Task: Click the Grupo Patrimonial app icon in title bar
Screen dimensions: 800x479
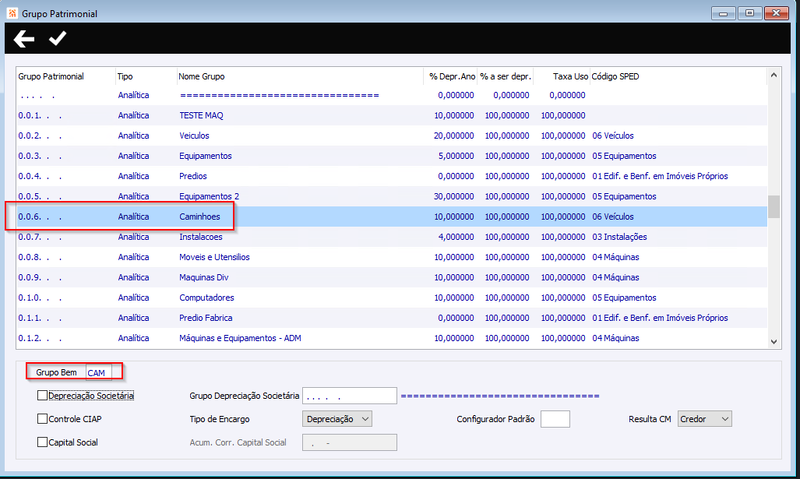Action: coord(12,13)
